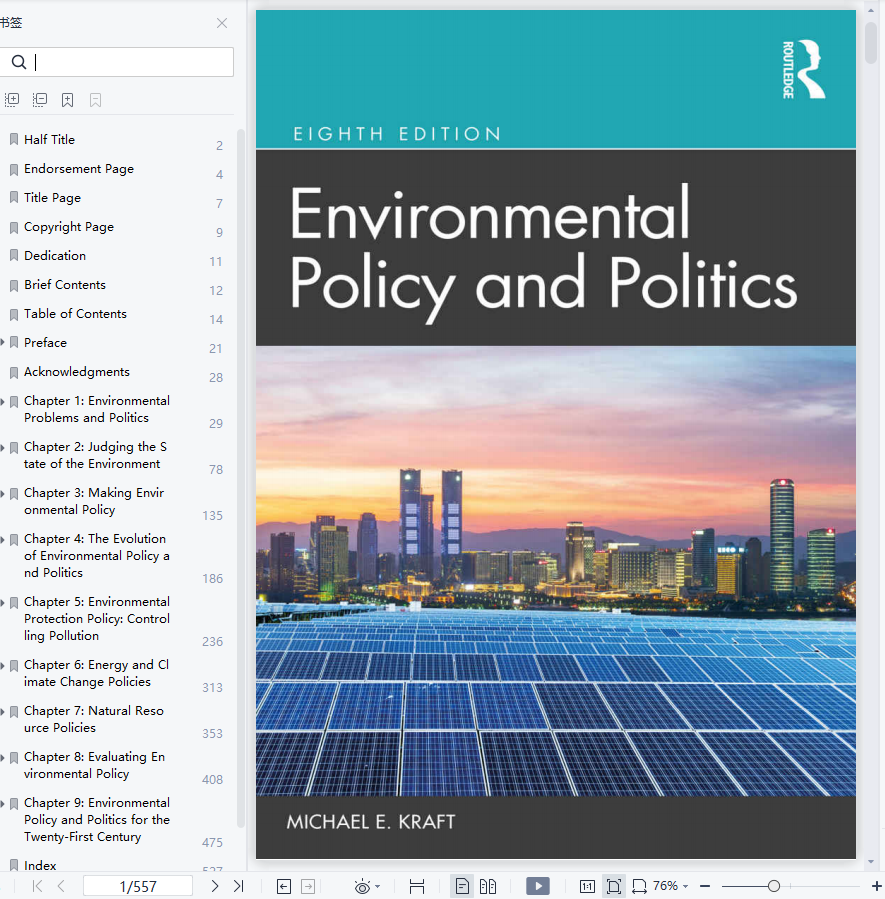Click bookmark icon beside Half Title

point(14,139)
